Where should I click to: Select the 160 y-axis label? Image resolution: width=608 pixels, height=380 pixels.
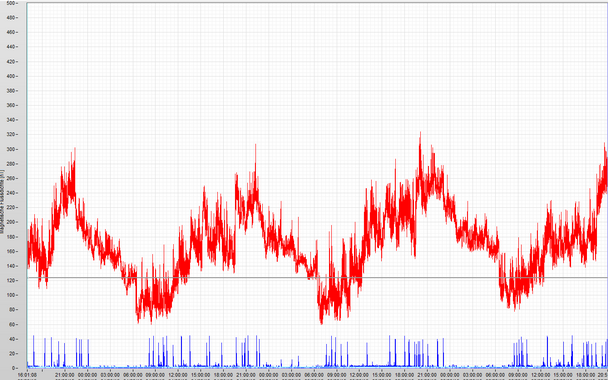tap(10, 252)
